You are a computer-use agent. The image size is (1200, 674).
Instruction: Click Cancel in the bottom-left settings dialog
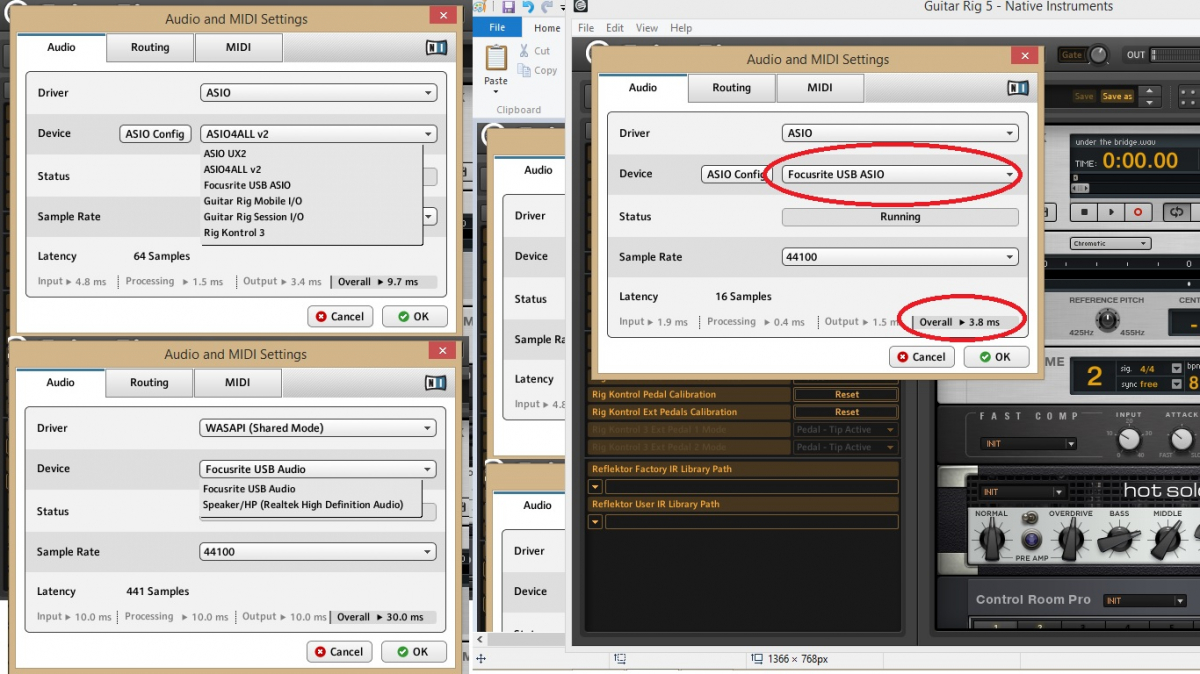pyautogui.click(x=340, y=651)
